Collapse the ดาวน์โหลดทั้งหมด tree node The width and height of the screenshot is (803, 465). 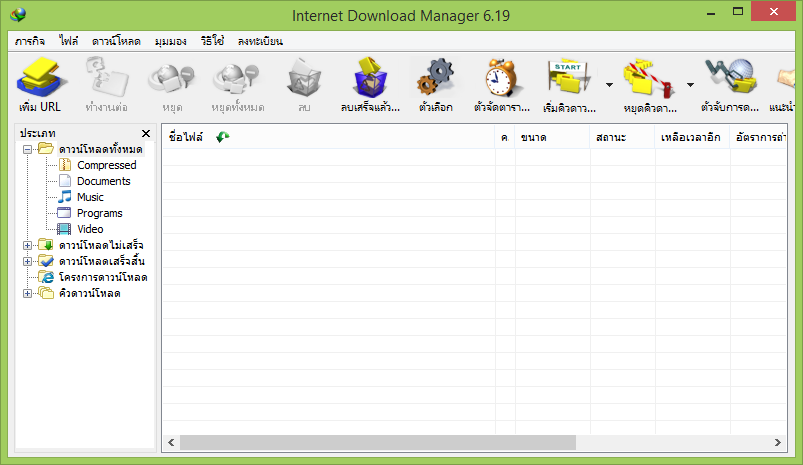[27, 150]
